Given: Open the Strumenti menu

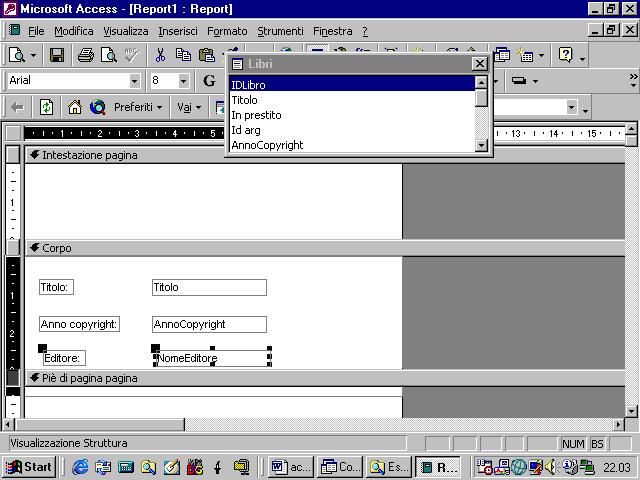Looking at the screenshot, I should [x=280, y=31].
